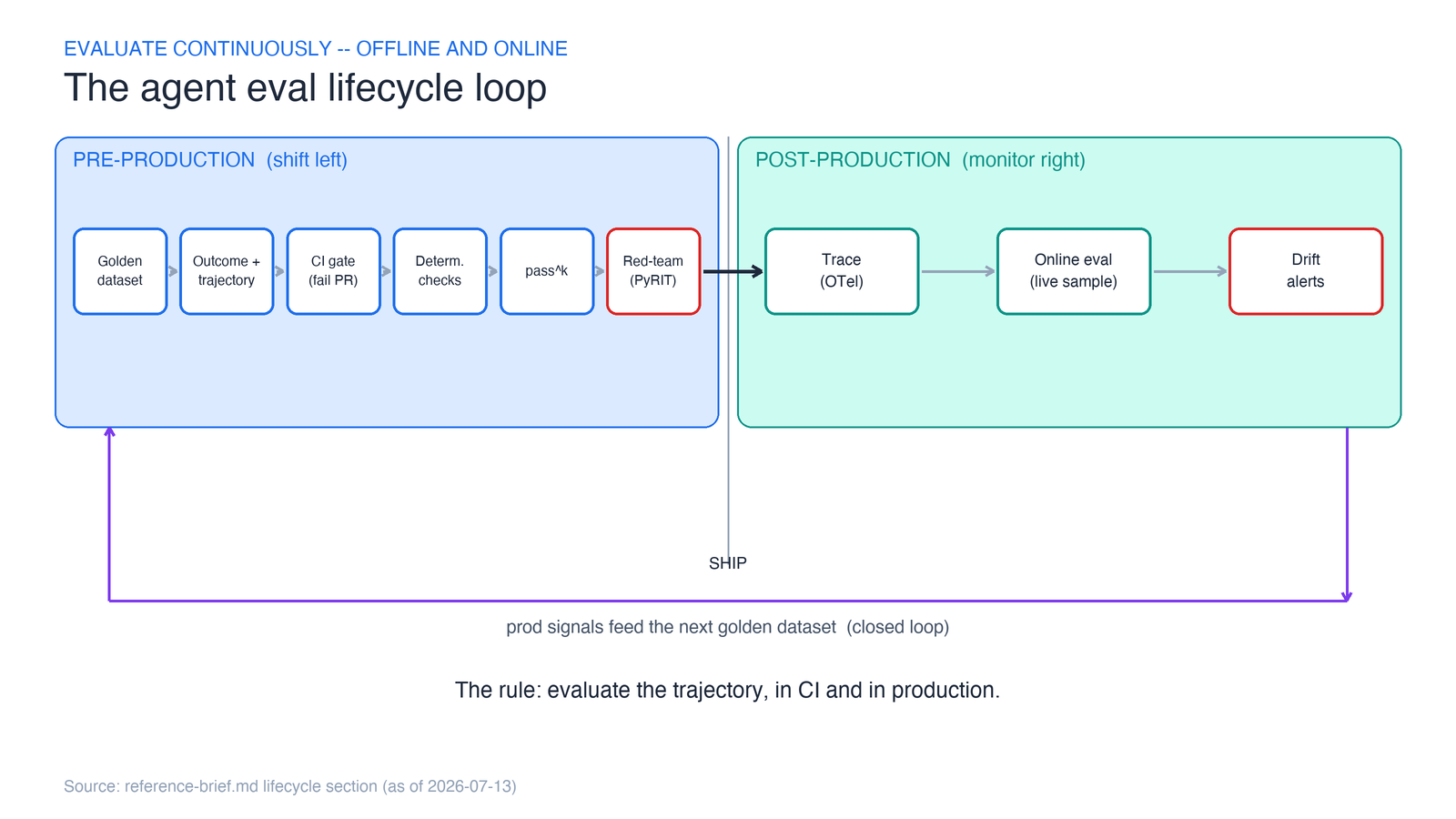
Task: Click the slide title 'The agent eval lifecycle loop'
Action: click(305, 88)
